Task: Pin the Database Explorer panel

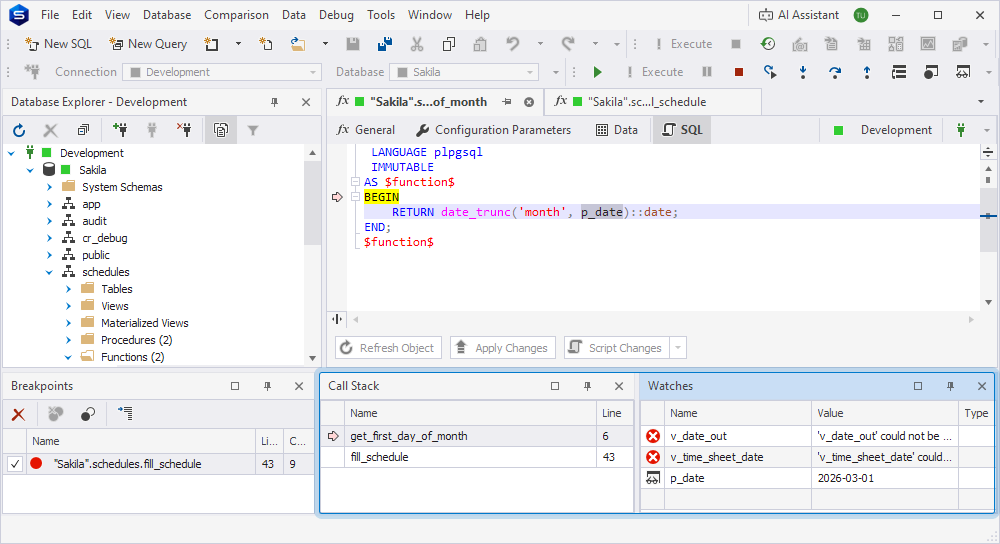Action: (274, 102)
